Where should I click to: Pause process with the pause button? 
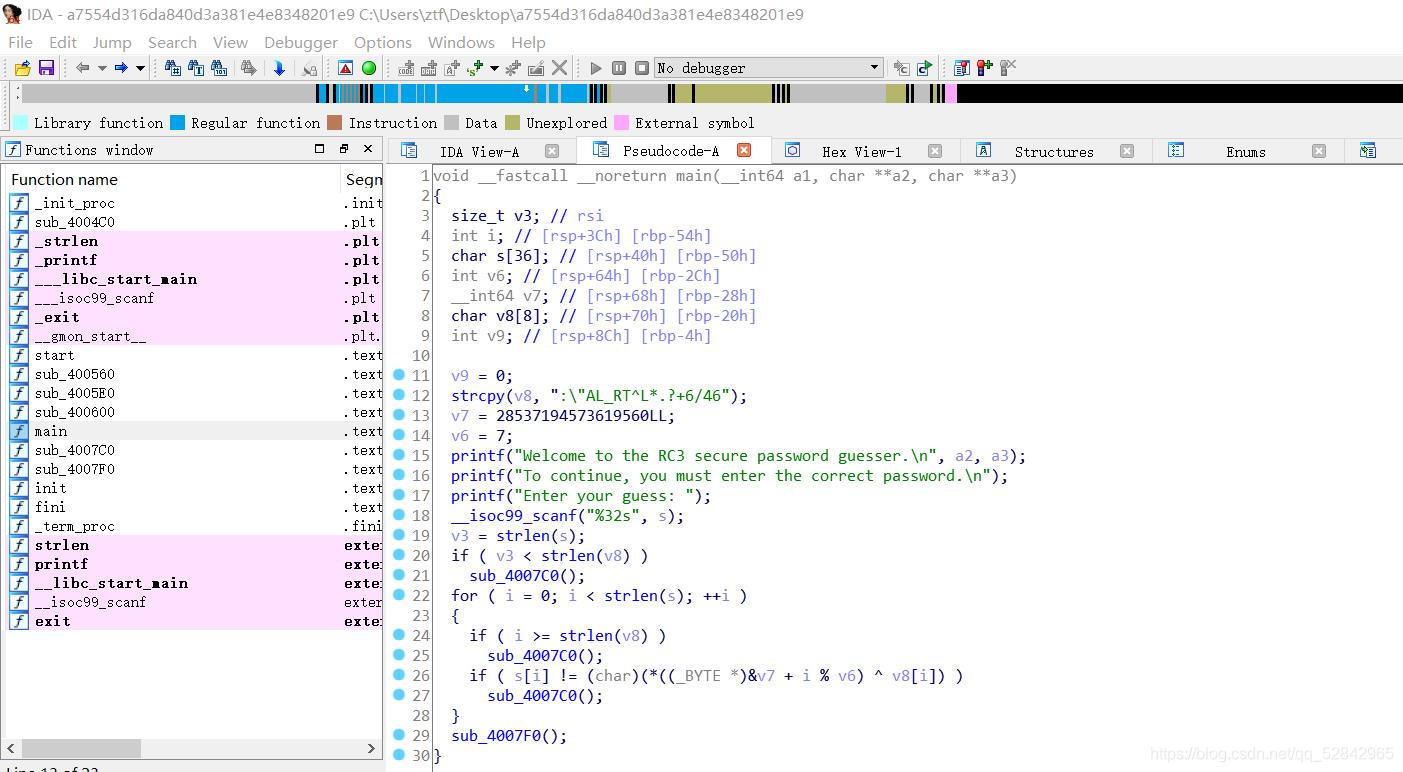pos(619,68)
